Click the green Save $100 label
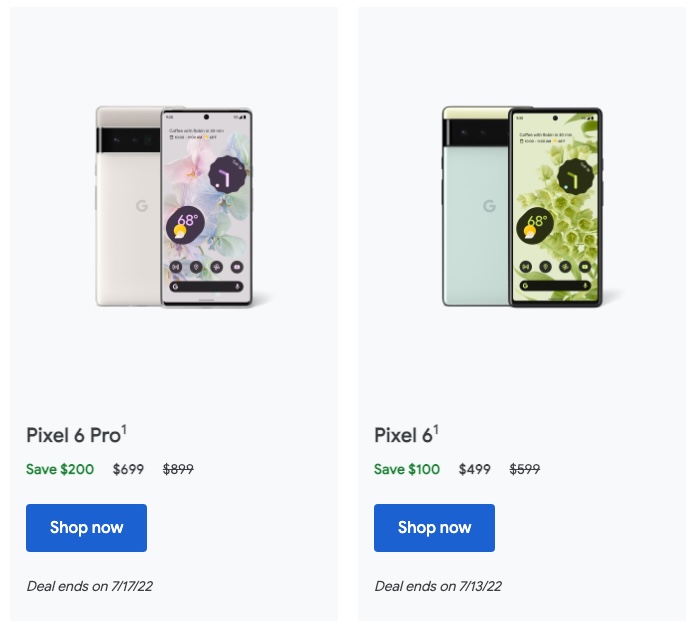 click(407, 469)
